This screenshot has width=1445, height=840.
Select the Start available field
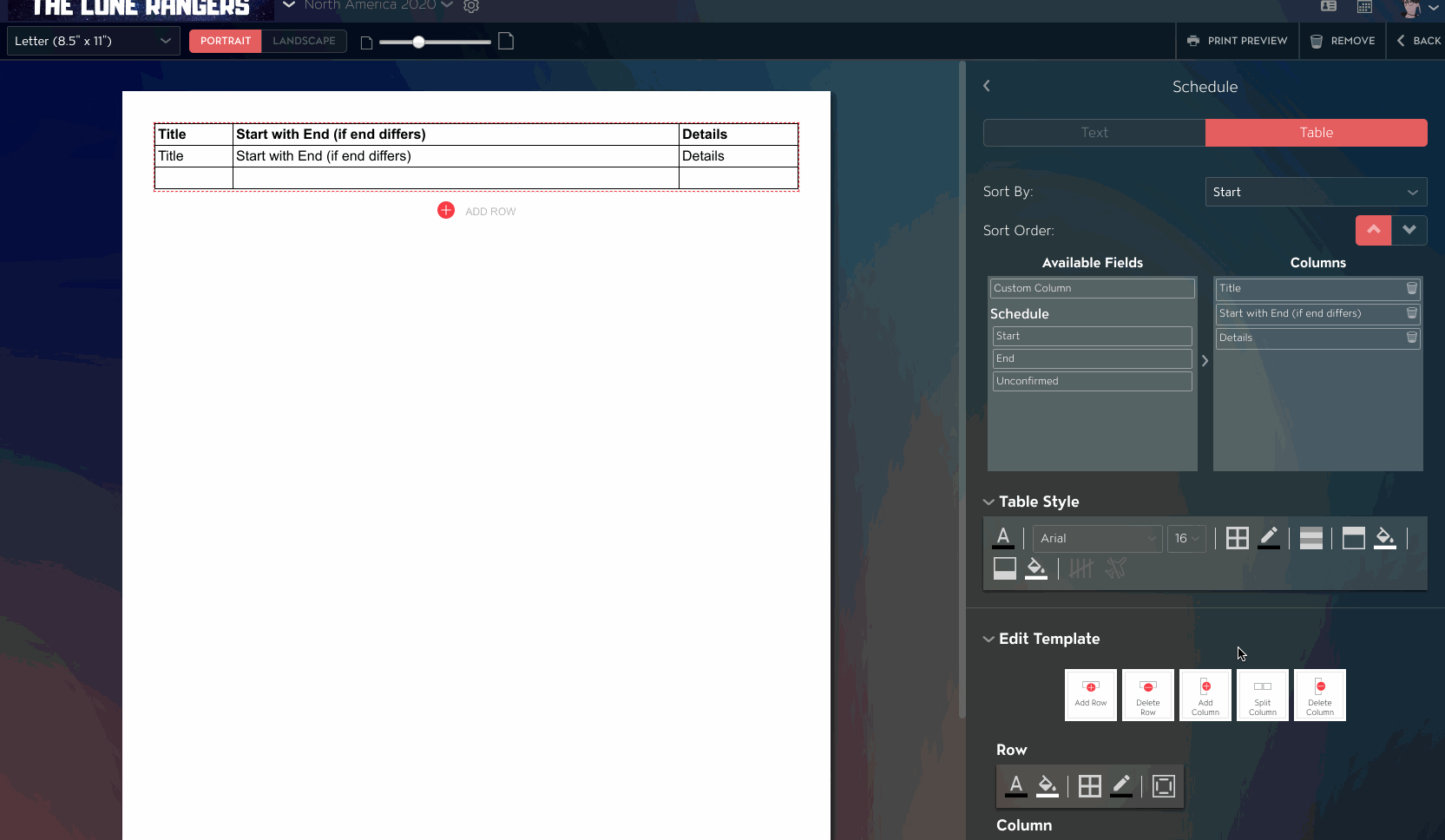tap(1093, 336)
